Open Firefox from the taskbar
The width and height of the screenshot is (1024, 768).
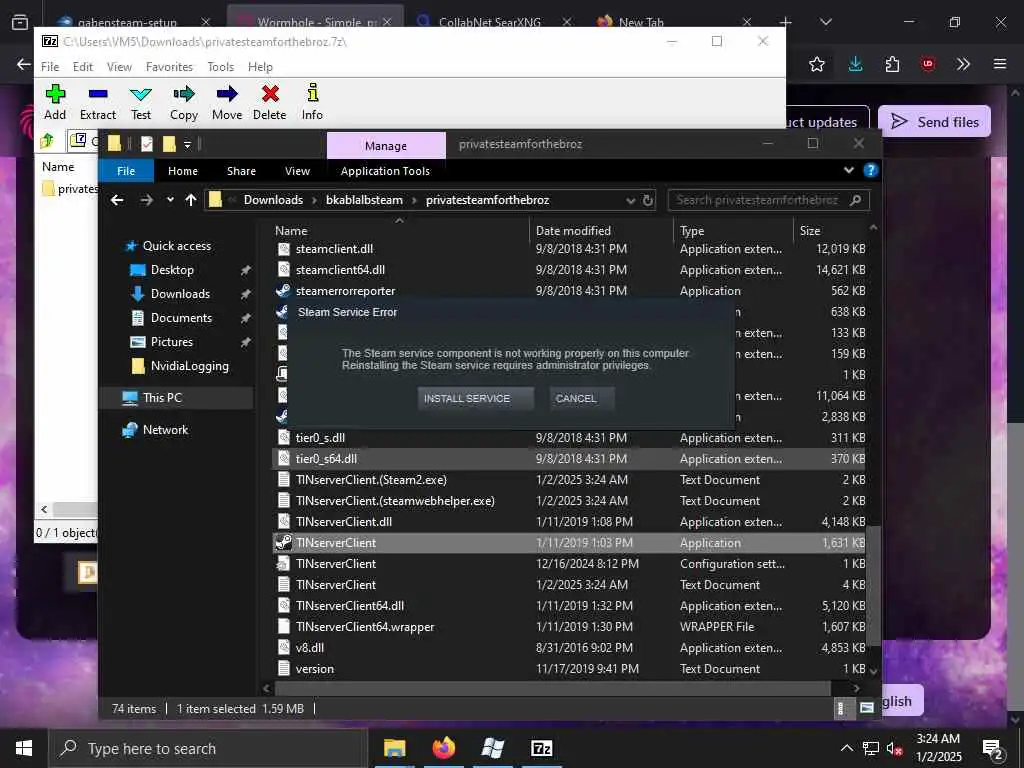443,748
